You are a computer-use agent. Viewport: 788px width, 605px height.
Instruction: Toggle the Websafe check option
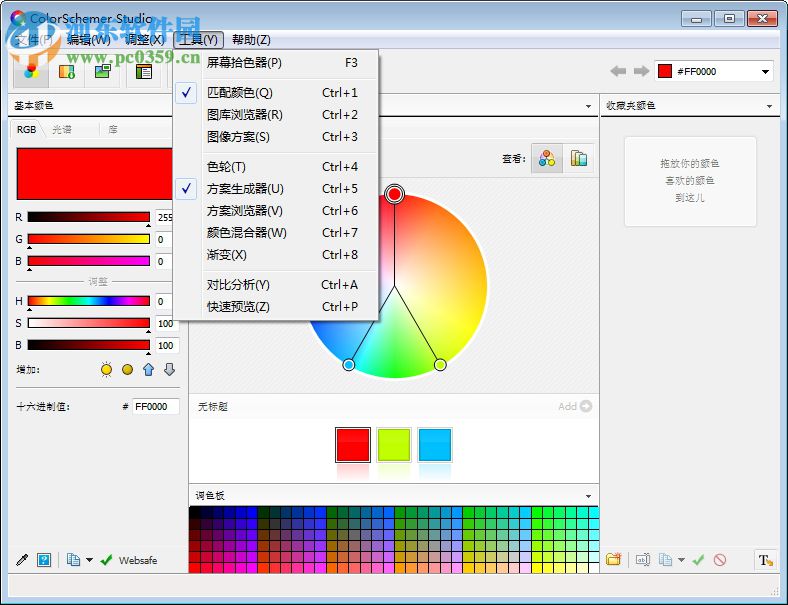pyautogui.click(x=129, y=560)
